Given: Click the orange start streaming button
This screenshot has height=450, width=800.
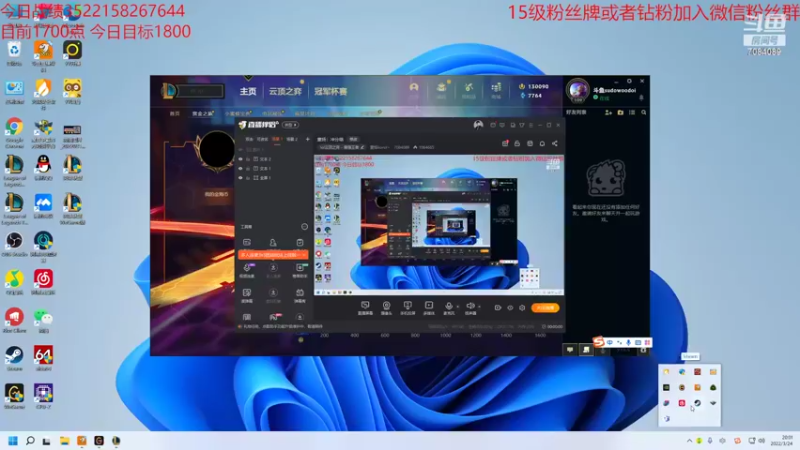Looking at the screenshot, I should click(545, 308).
